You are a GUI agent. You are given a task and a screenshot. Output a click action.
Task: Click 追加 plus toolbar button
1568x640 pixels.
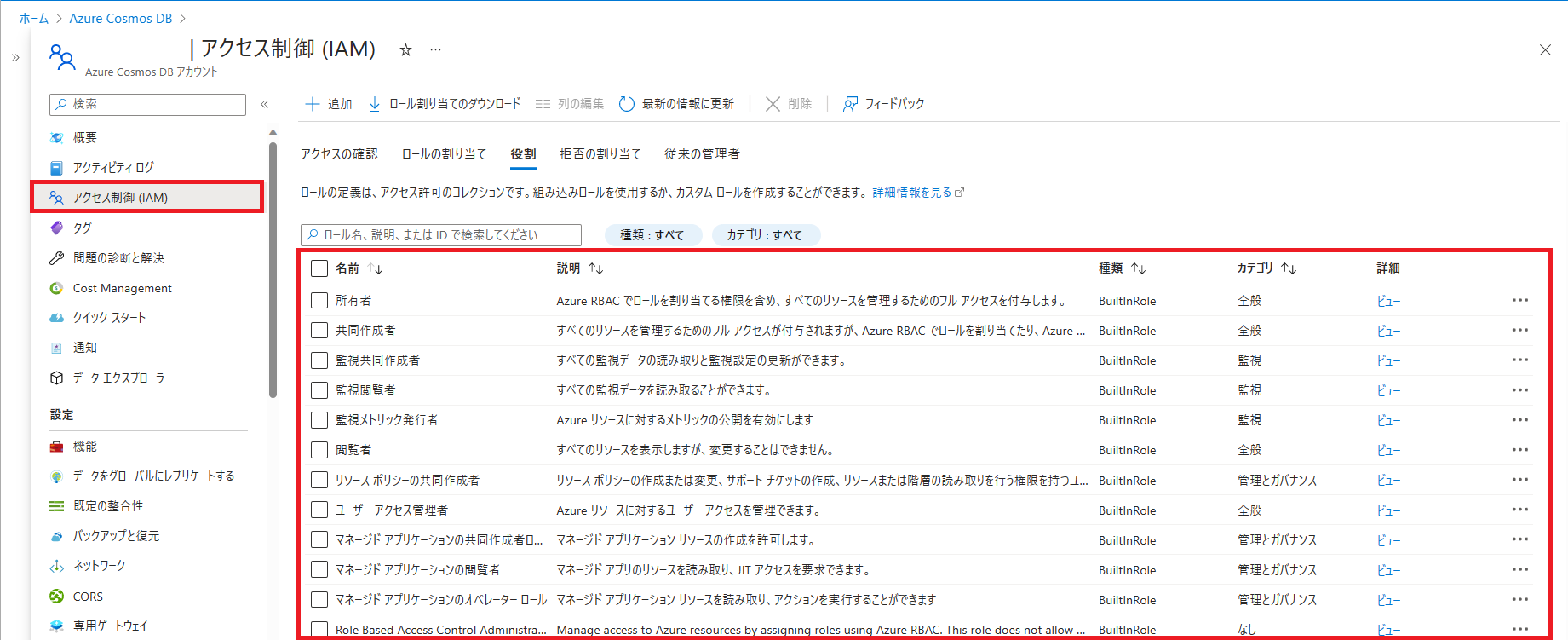pos(329,104)
